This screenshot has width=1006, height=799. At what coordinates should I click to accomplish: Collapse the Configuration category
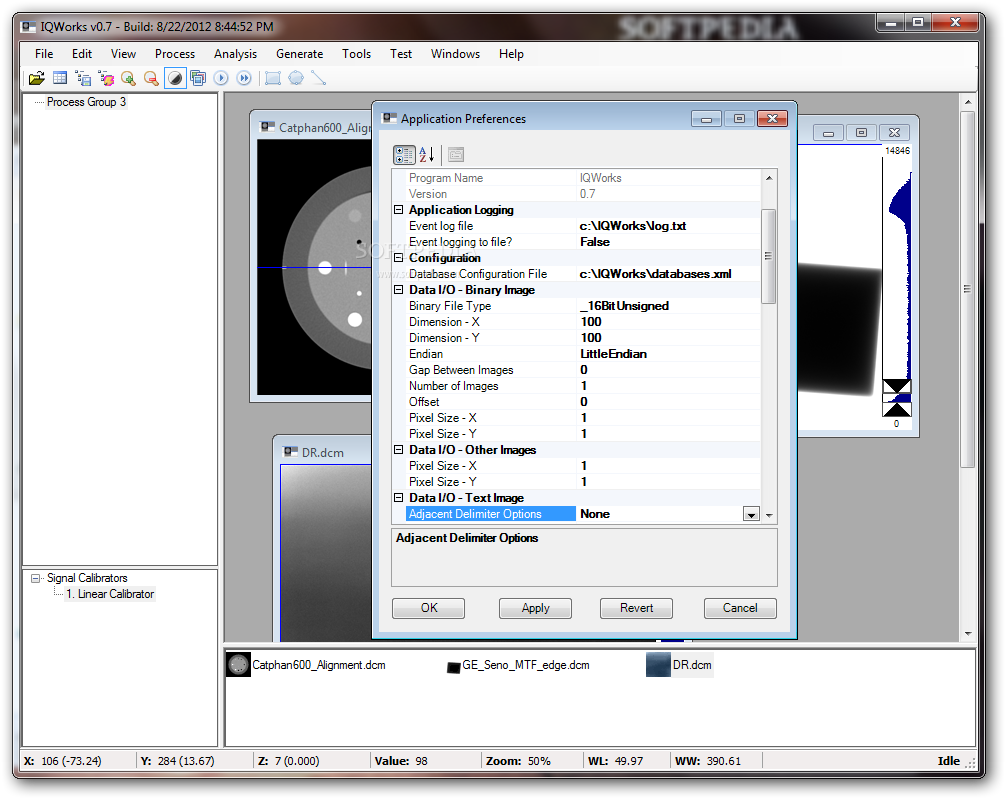[398, 257]
